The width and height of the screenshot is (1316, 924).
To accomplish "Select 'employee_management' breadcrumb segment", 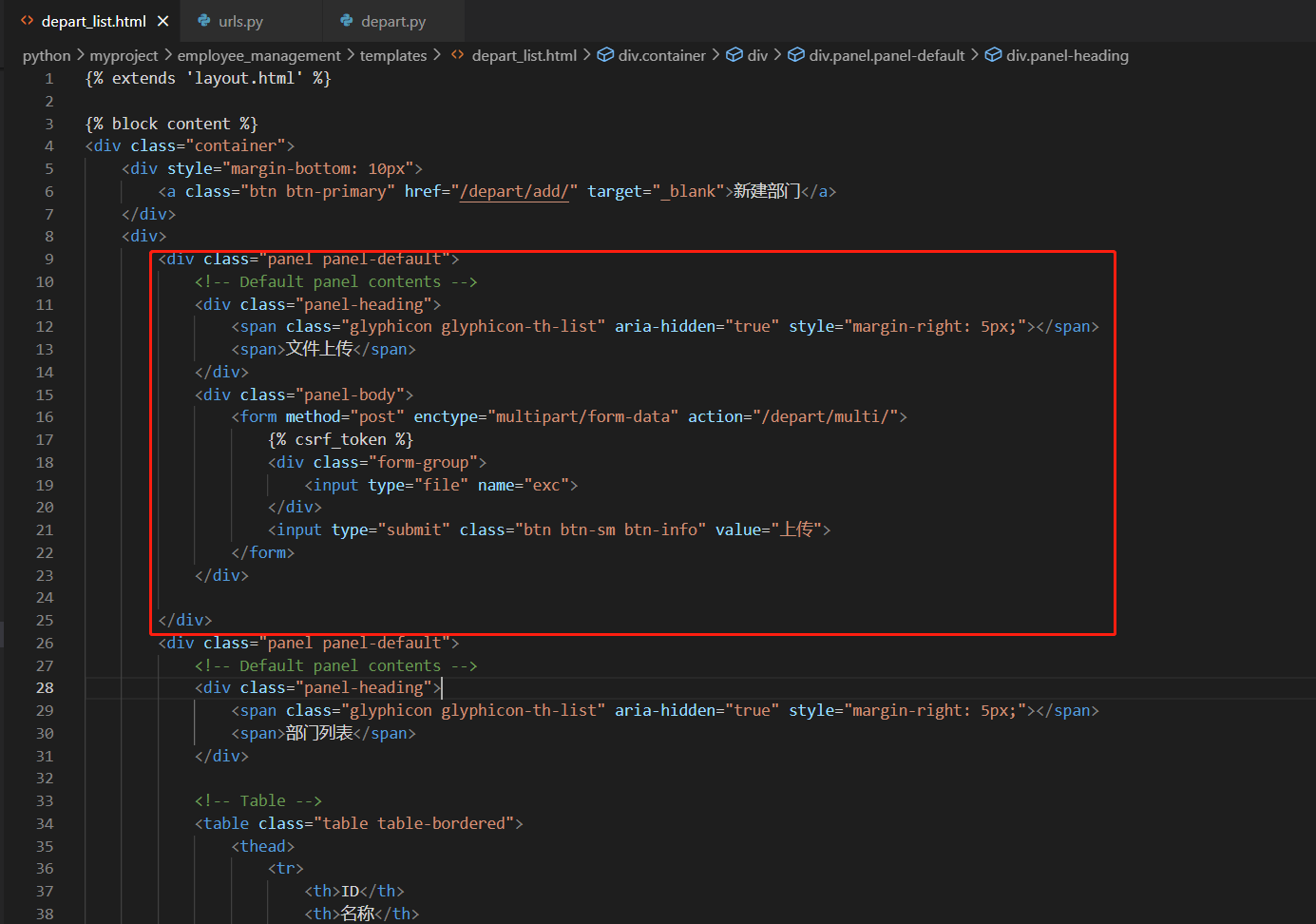I will point(258,55).
